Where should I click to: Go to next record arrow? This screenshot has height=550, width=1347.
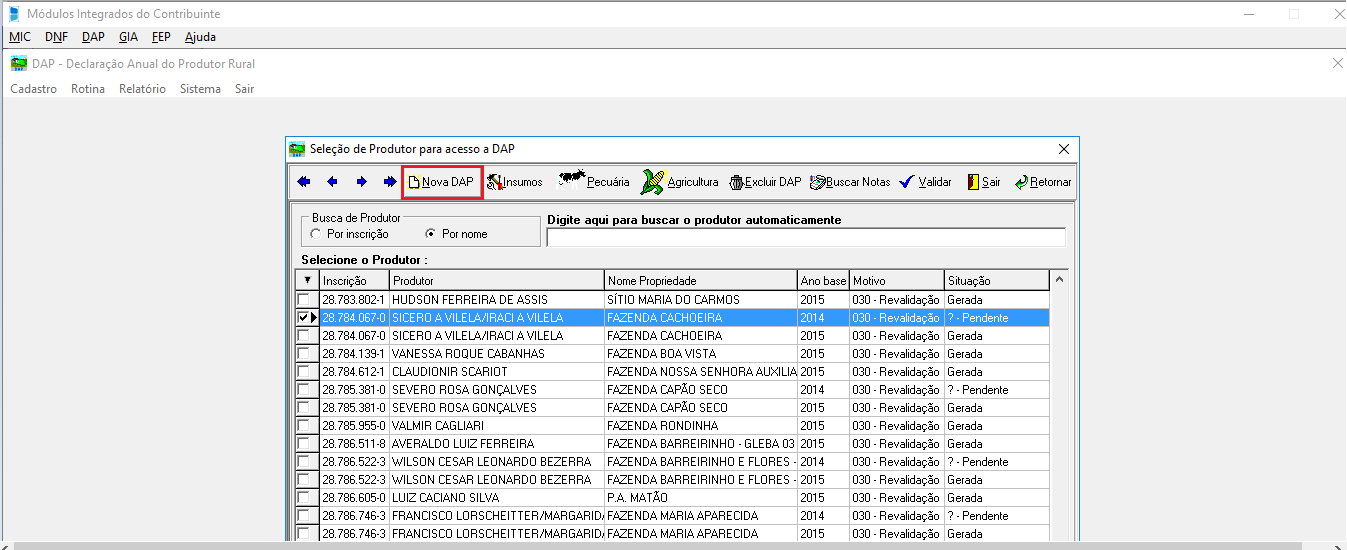pyautogui.click(x=361, y=182)
